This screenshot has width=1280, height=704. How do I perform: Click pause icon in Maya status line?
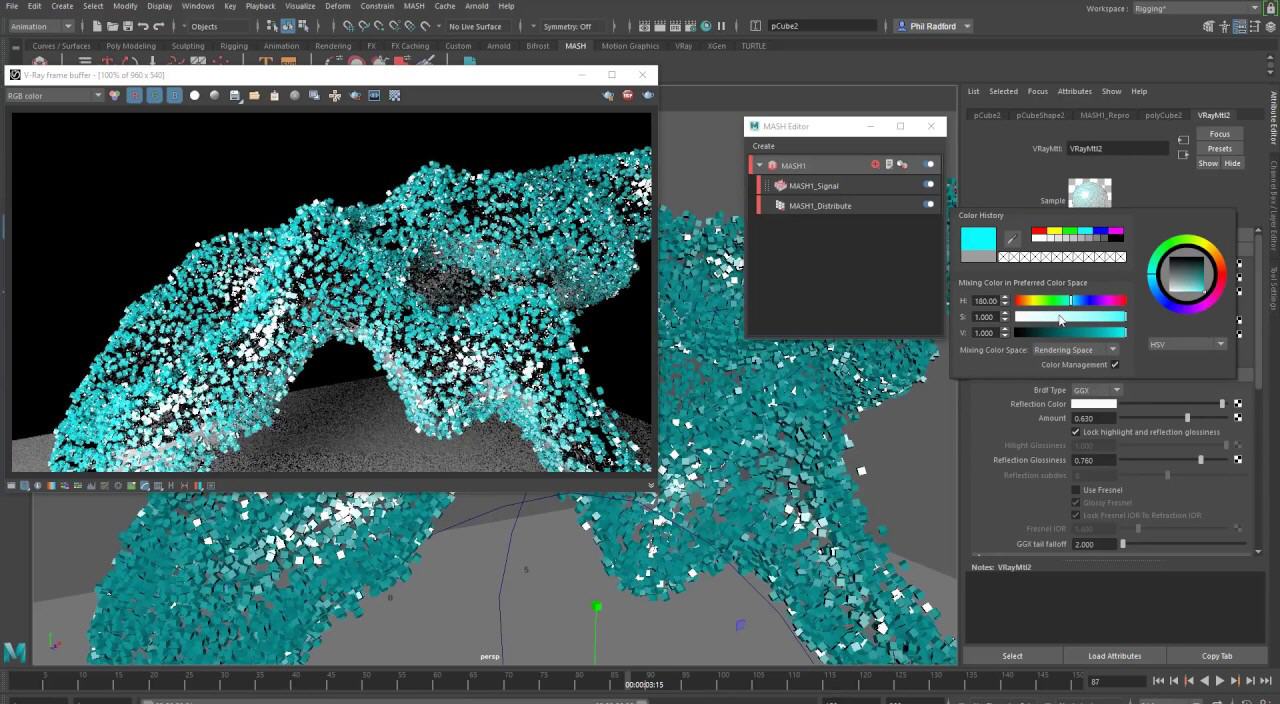[x=721, y=26]
